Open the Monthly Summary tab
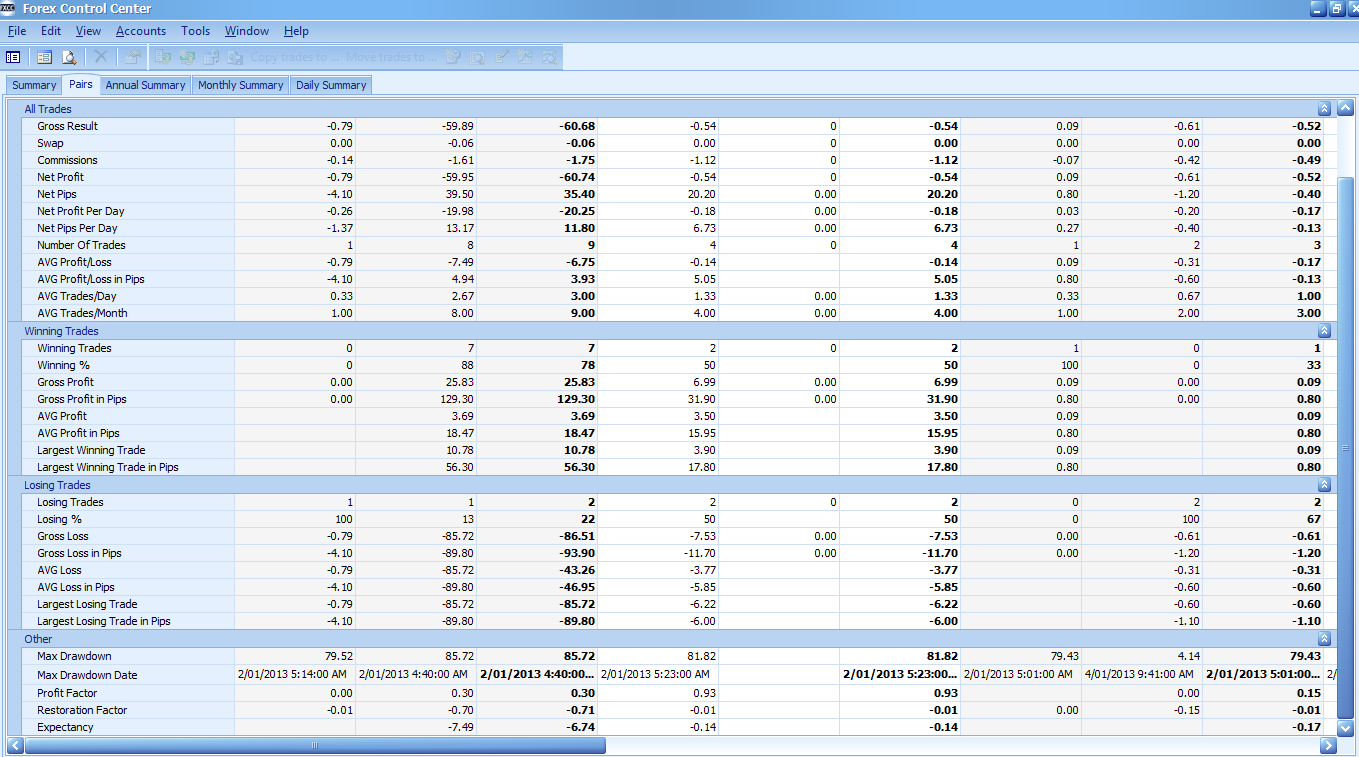 click(240, 85)
